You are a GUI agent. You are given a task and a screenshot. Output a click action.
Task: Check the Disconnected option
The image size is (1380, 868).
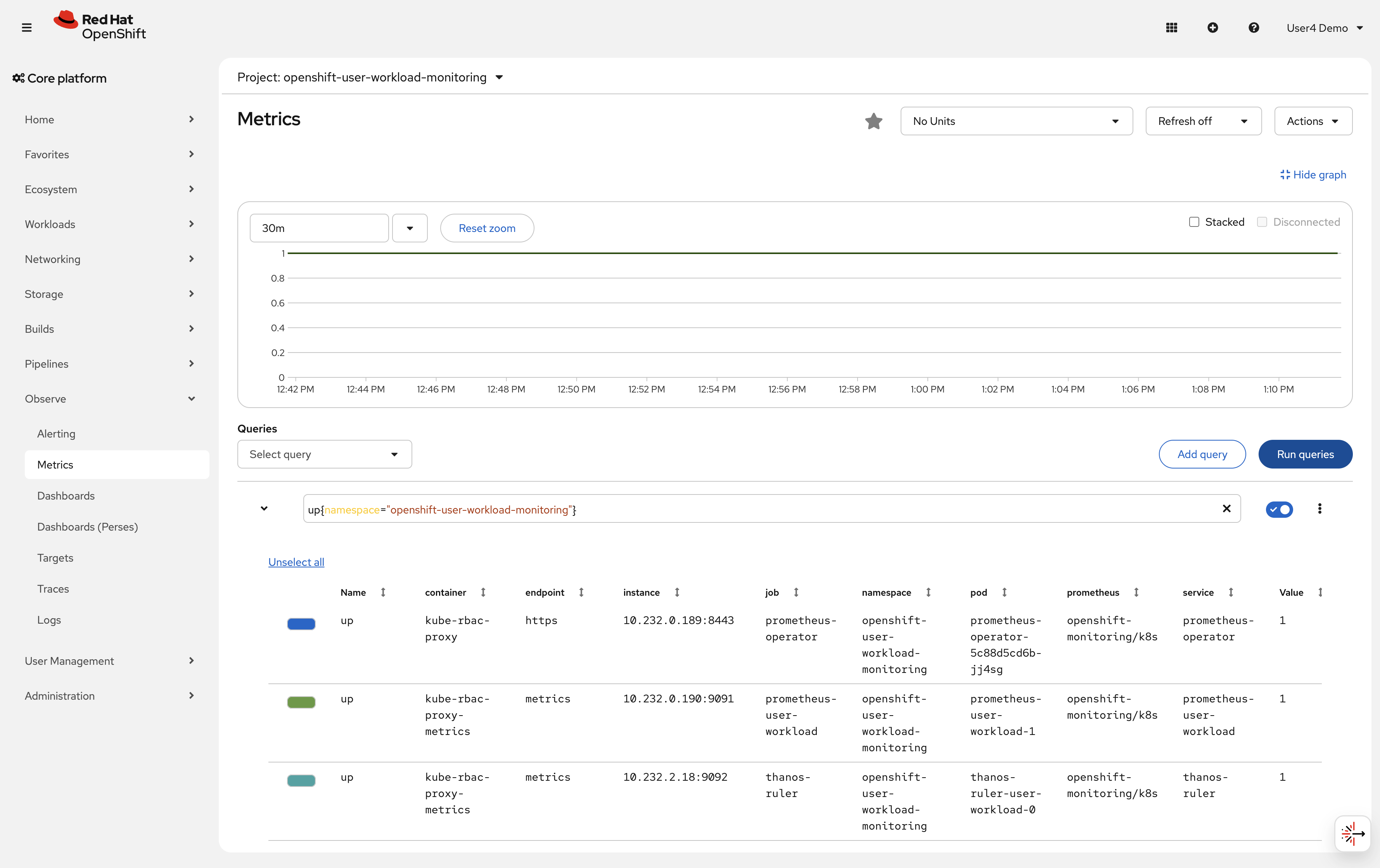click(x=1262, y=222)
